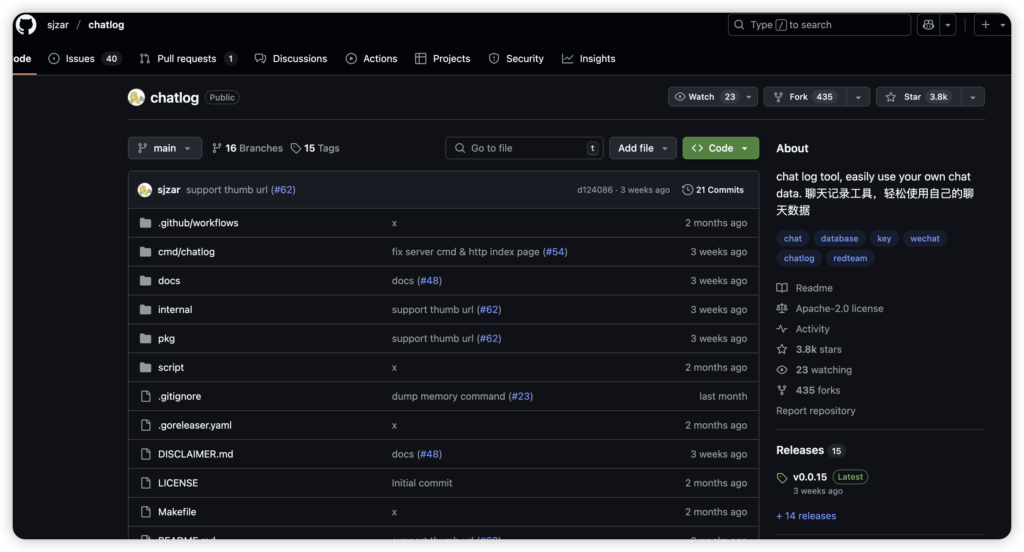Open the Insights tab

point(588,59)
